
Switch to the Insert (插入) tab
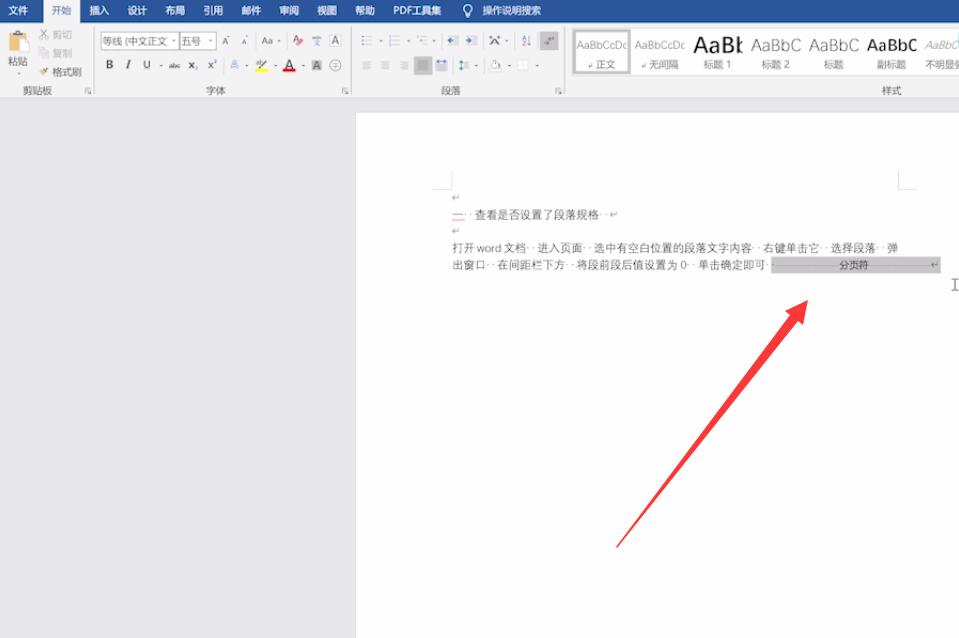(x=99, y=10)
